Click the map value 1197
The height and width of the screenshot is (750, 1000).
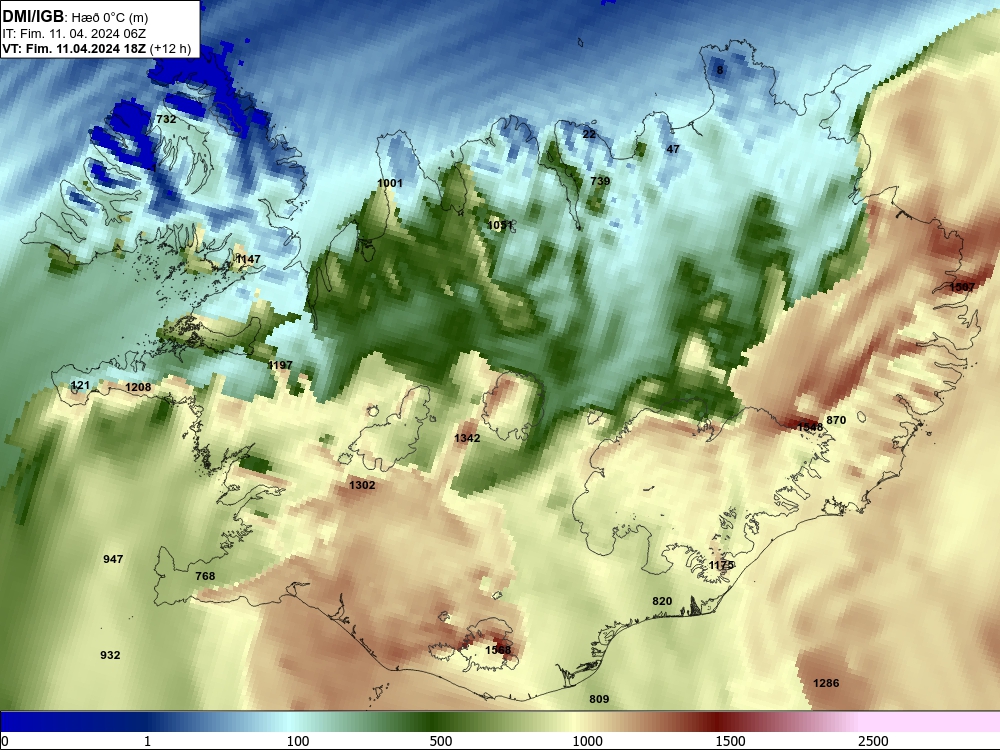(280, 365)
